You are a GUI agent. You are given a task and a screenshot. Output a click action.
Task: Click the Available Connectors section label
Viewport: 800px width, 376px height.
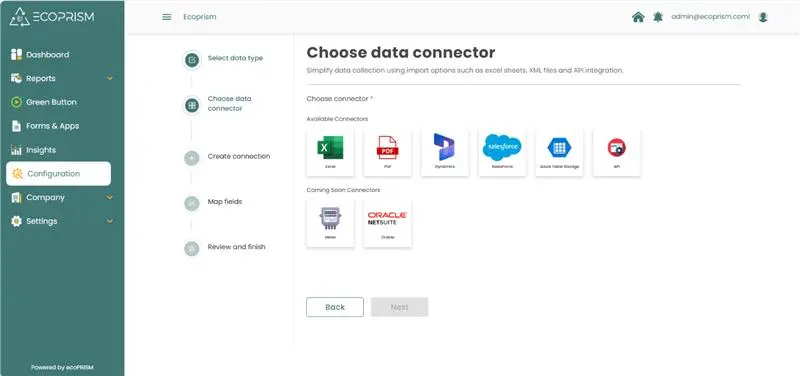click(x=337, y=119)
